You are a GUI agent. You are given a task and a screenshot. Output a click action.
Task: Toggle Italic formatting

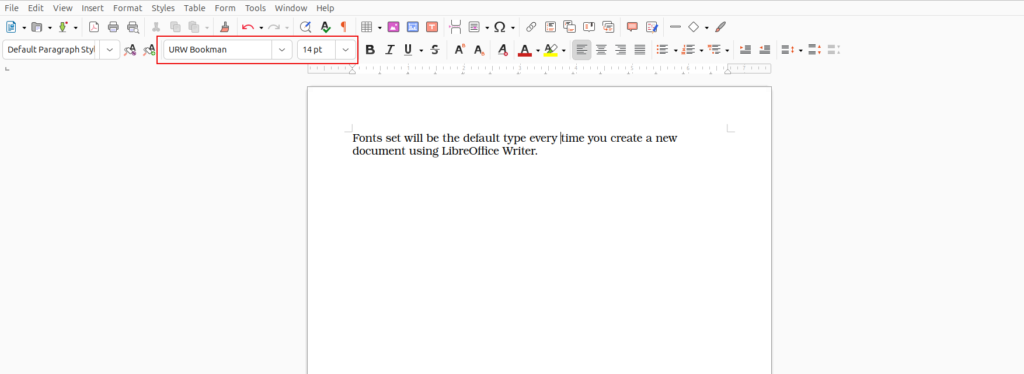click(x=390, y=50)
